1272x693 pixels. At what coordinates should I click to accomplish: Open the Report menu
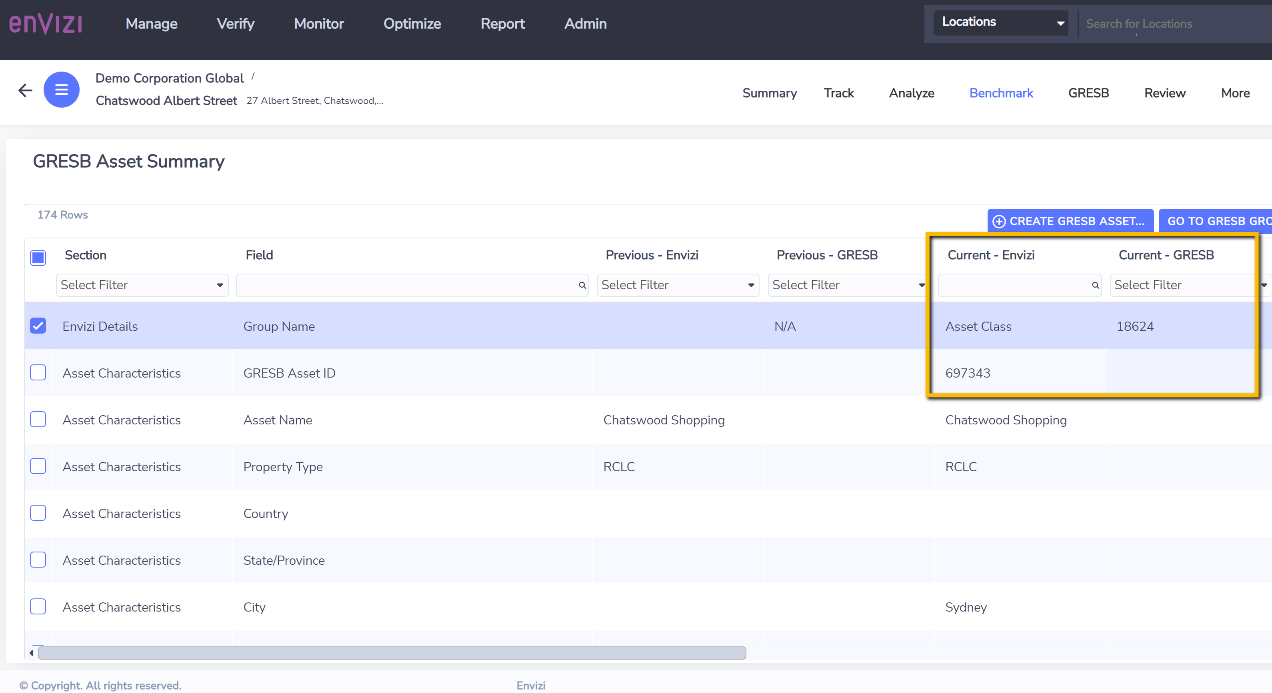pyautogui.click(x=503, y=23)
